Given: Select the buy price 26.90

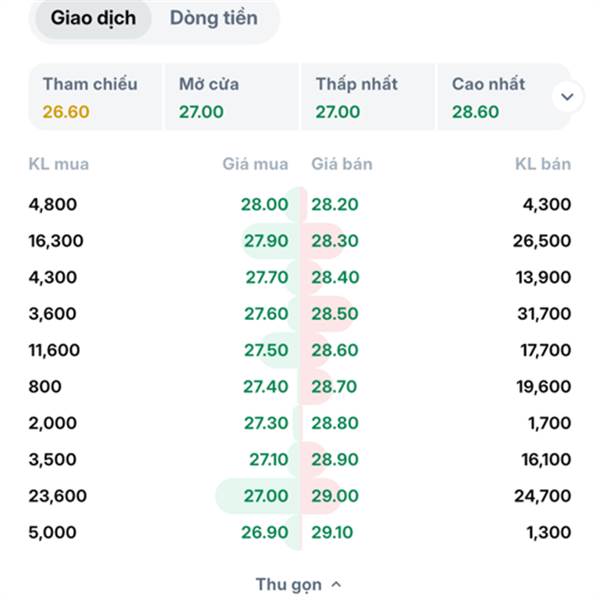Looking at the screenshot, I should (265, 532).
